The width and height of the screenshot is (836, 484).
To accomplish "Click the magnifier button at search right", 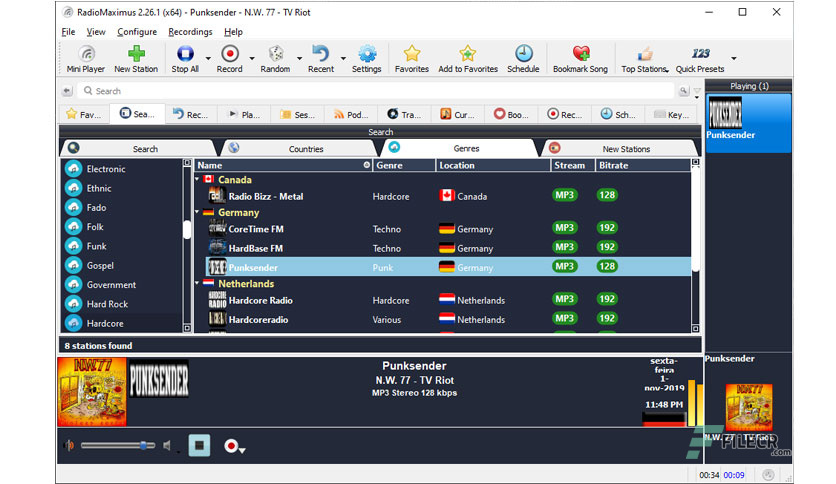I will pyautogui.click(x=684, y=91).
